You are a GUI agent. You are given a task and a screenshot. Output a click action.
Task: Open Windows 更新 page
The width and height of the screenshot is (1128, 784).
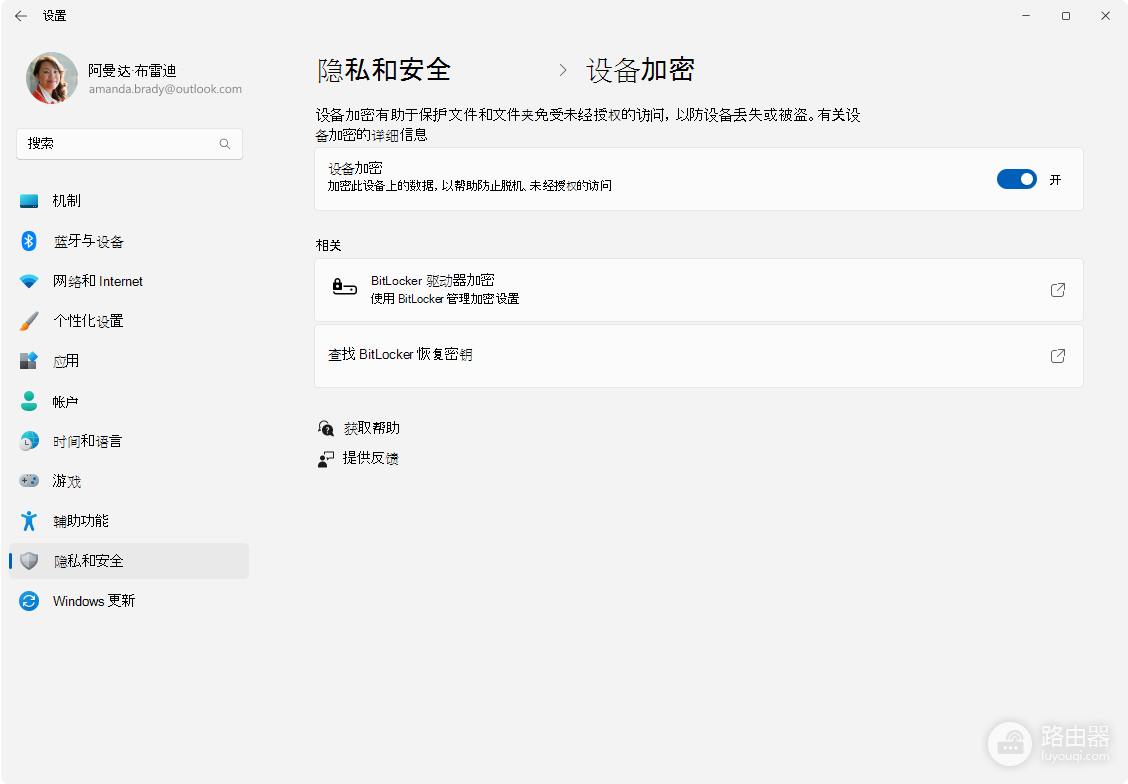[129, 601]
